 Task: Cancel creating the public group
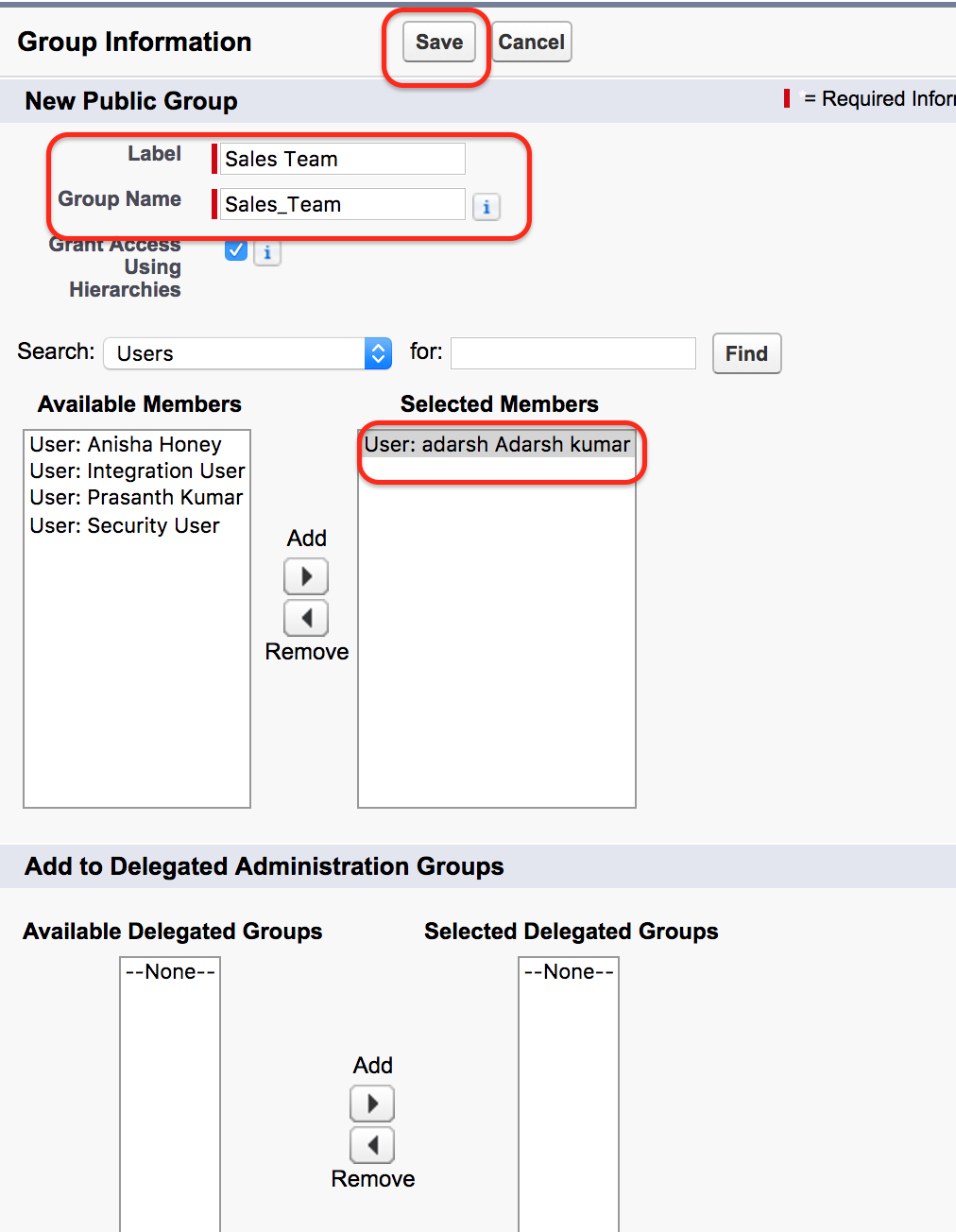(x=531, y=42)
